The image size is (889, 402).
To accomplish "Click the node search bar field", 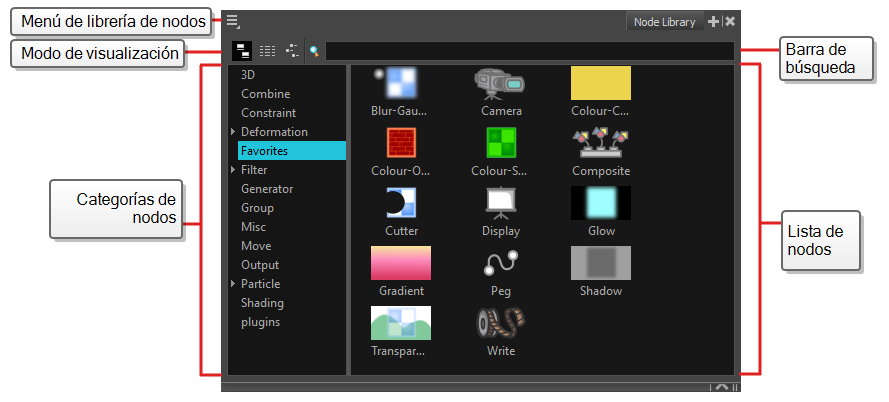I will 530,51.
